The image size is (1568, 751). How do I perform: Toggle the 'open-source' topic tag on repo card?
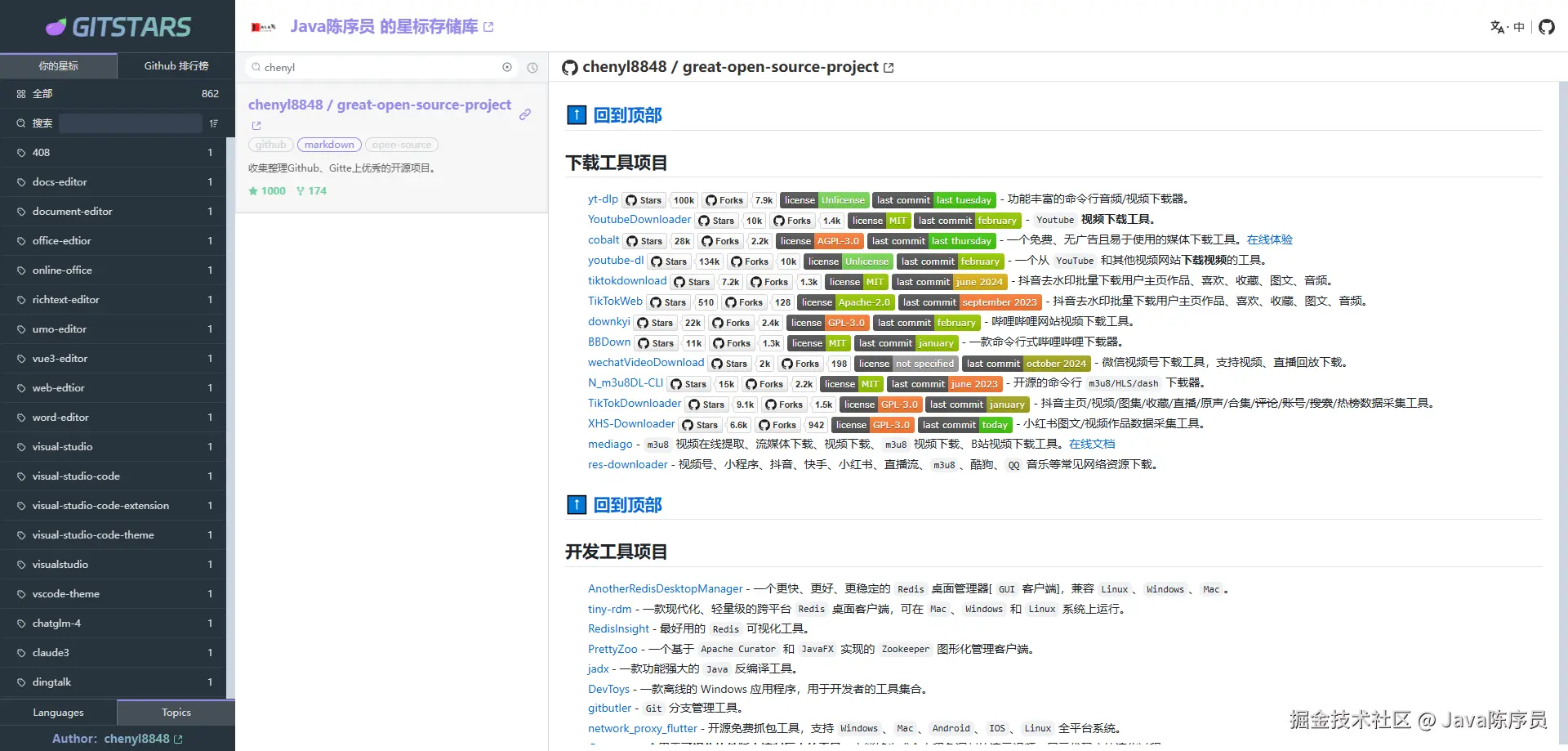pos(401,145)
